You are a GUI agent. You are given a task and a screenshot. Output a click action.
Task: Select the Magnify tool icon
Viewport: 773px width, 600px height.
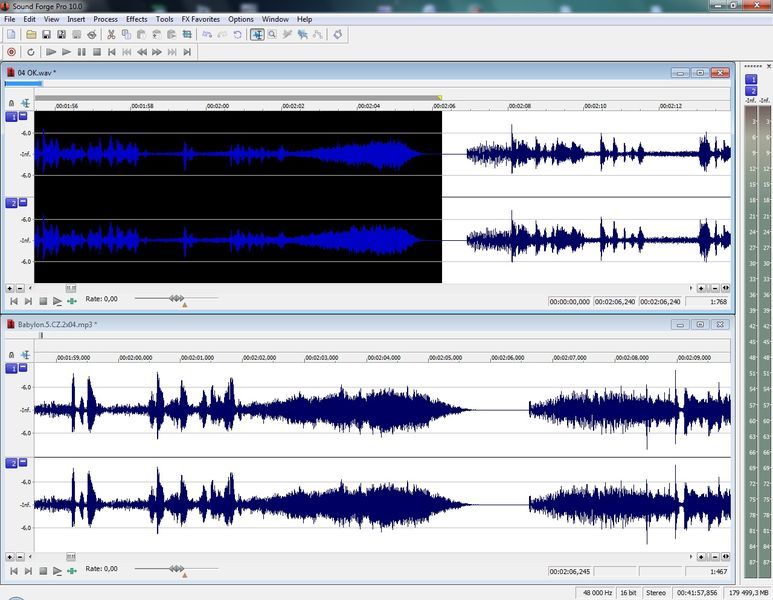272,35
